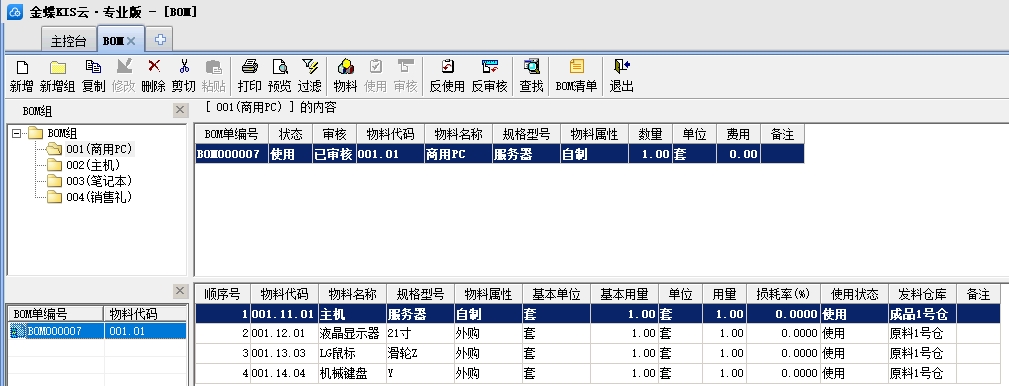This screenshot has width=1009, height=386.
Task: Click the 商用PC material name cell
Action: coord(458,154)
